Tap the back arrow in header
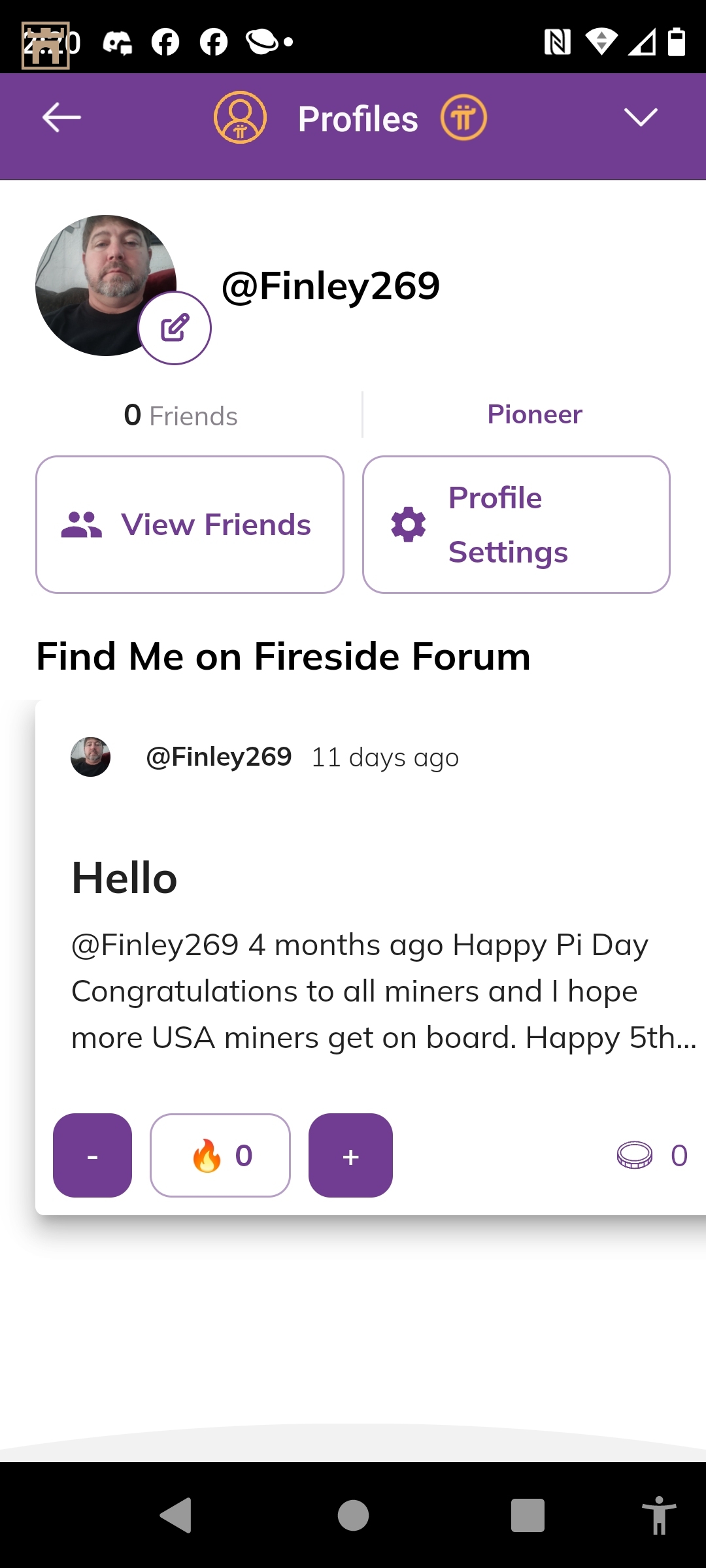This screenshot has height=1568, width=706. (61, 118)
